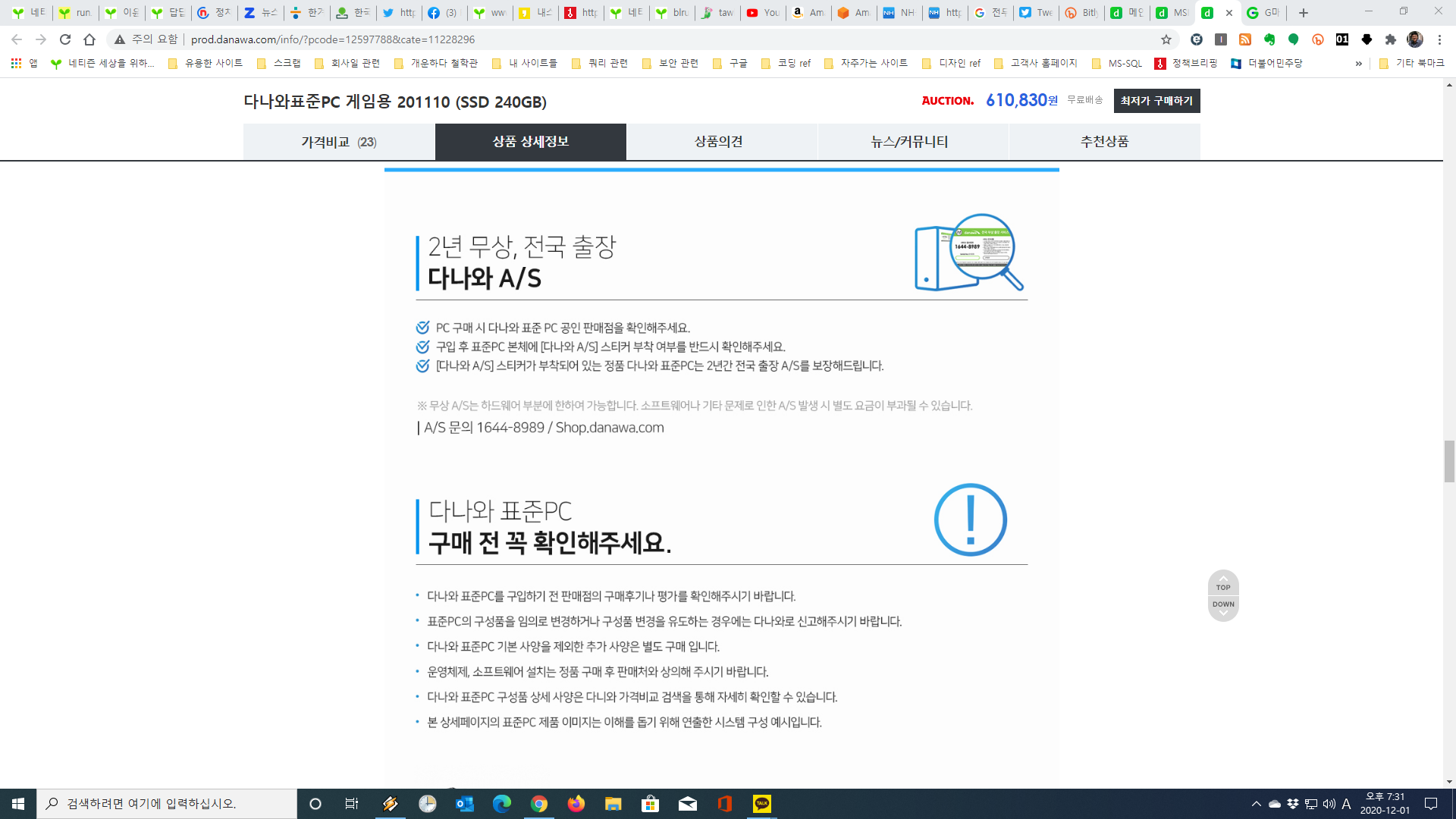
Task: Open 자주가는 사이트 bookmark folder
Action: (x=865, y=64)
